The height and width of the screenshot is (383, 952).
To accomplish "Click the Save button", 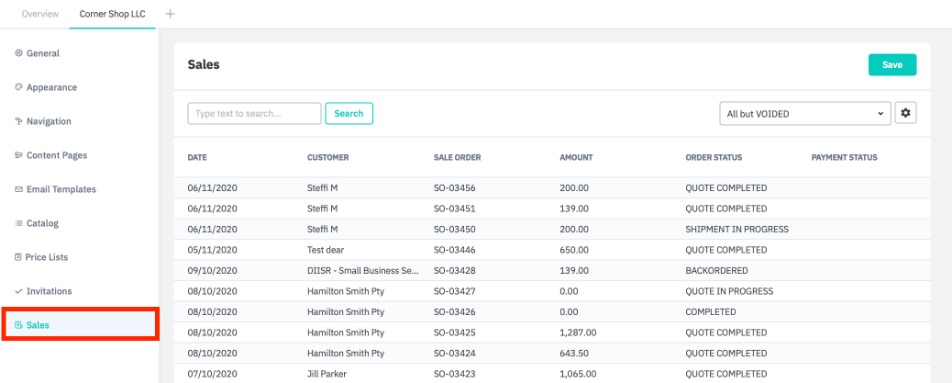I will point(892,65).
